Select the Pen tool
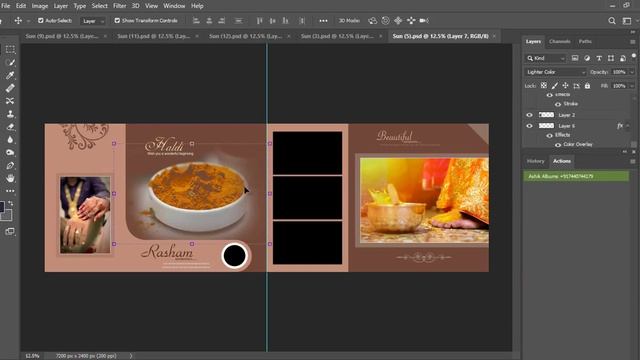Screen dimensions: 640x360 click(x=10, y=165)
